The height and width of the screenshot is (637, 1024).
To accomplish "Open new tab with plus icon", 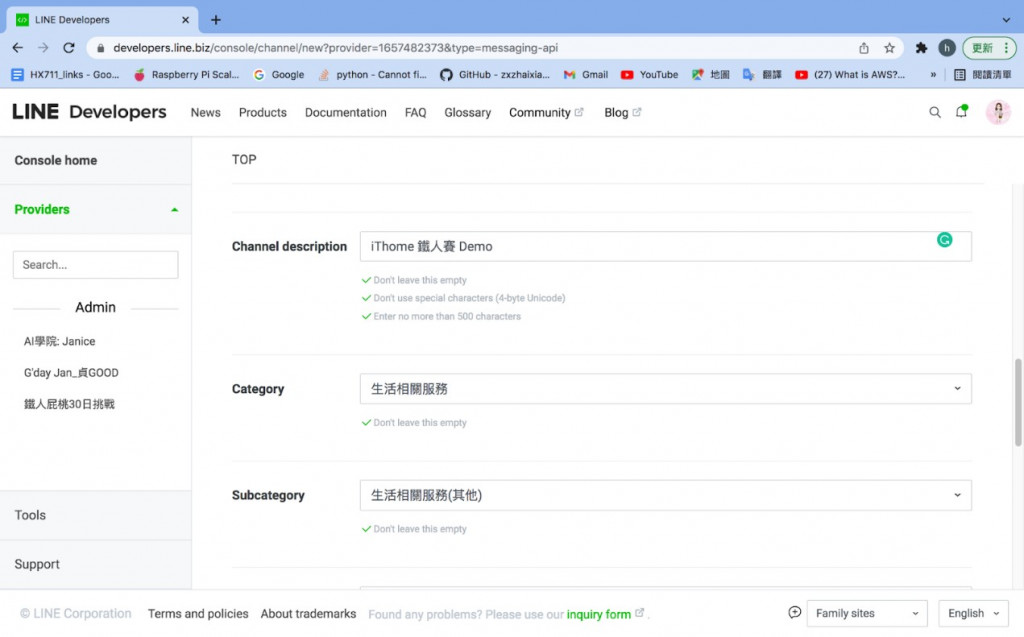I will pos(216,20).
